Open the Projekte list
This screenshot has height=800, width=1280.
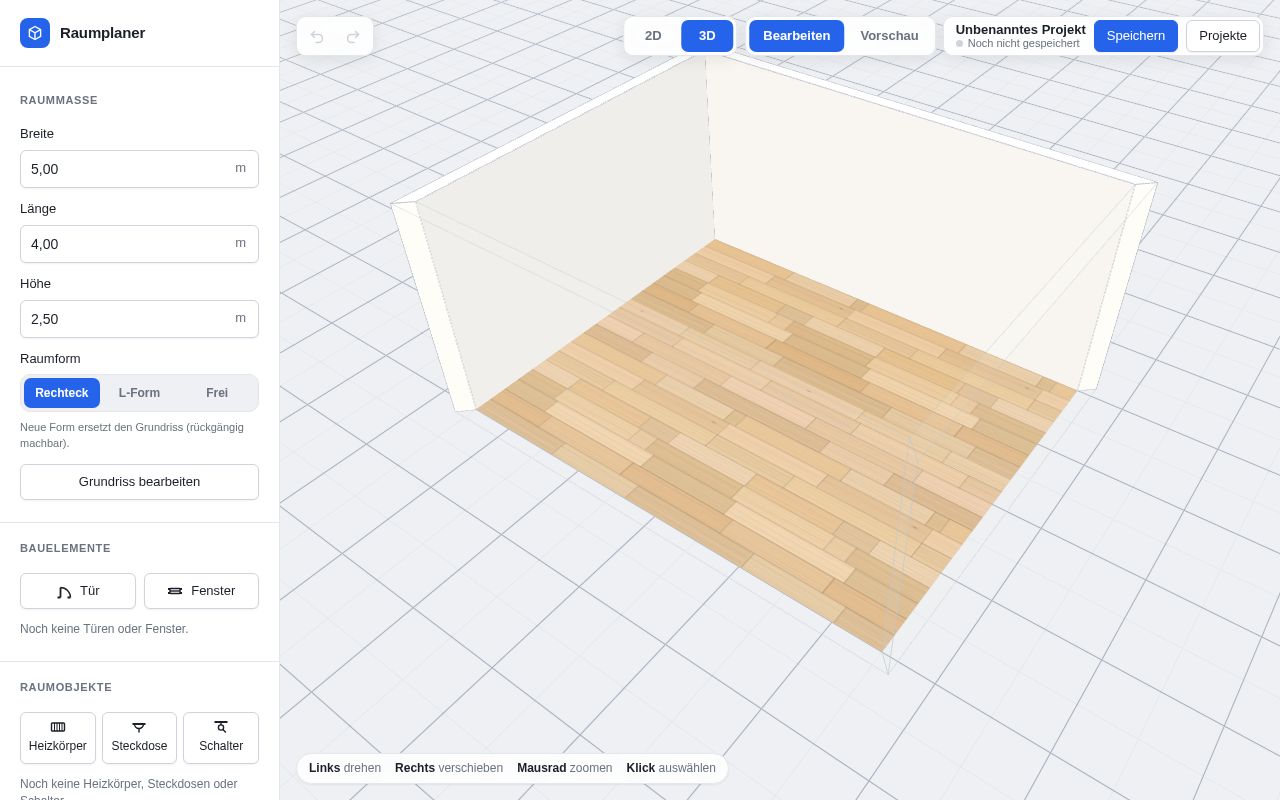[x=1223, y=36]
